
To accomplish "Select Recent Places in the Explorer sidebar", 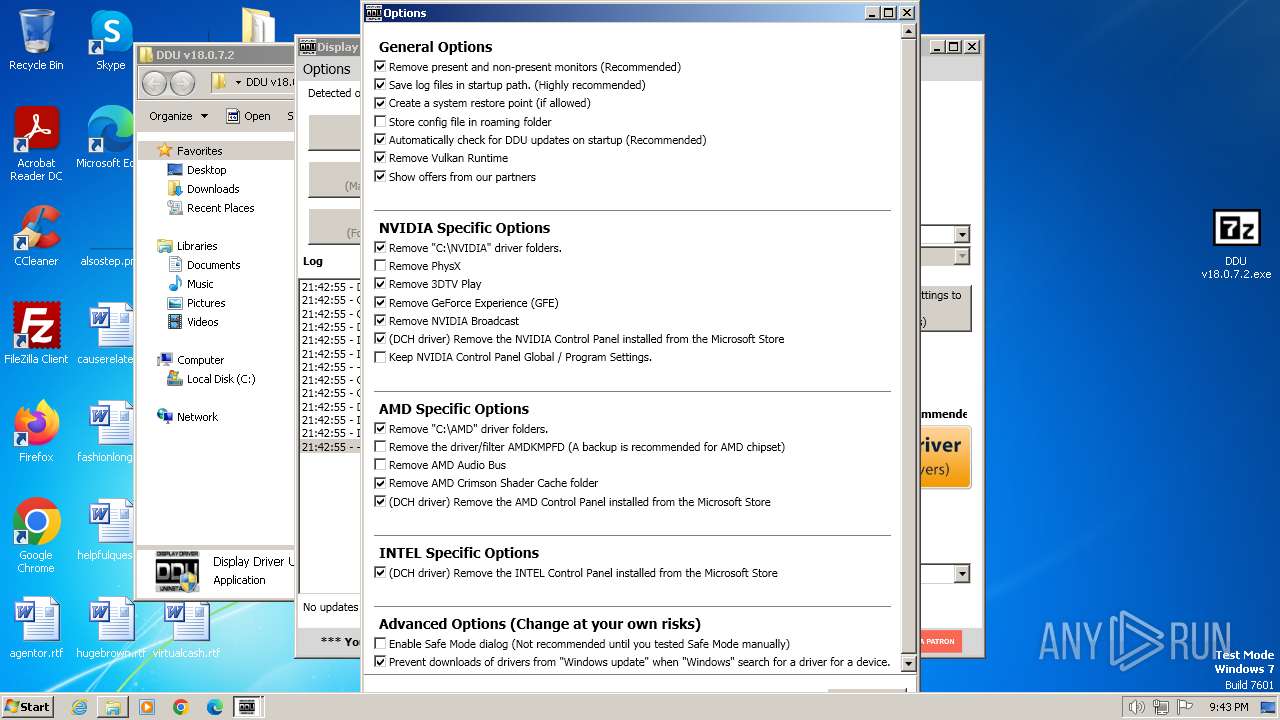I will 220,208.
